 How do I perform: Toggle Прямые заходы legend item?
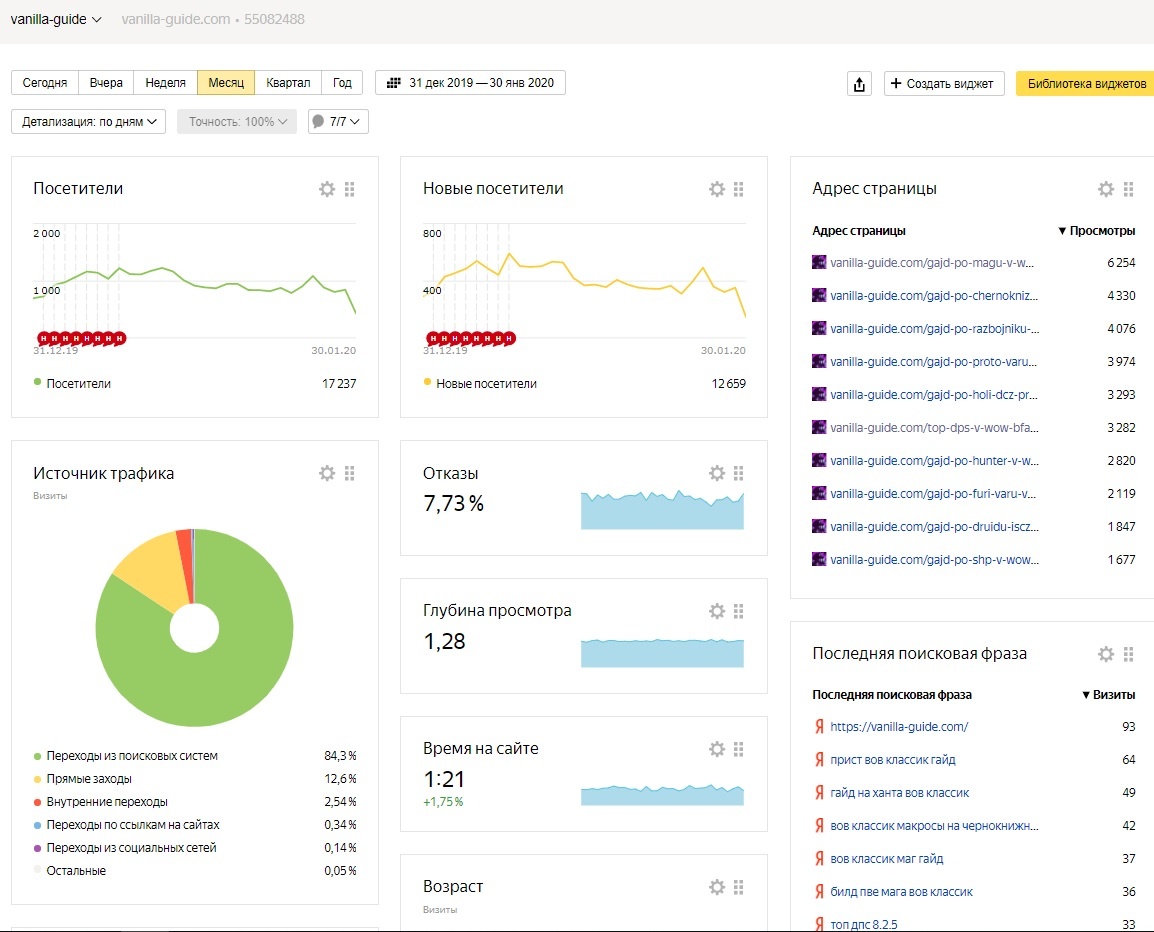tap(89, 779)
